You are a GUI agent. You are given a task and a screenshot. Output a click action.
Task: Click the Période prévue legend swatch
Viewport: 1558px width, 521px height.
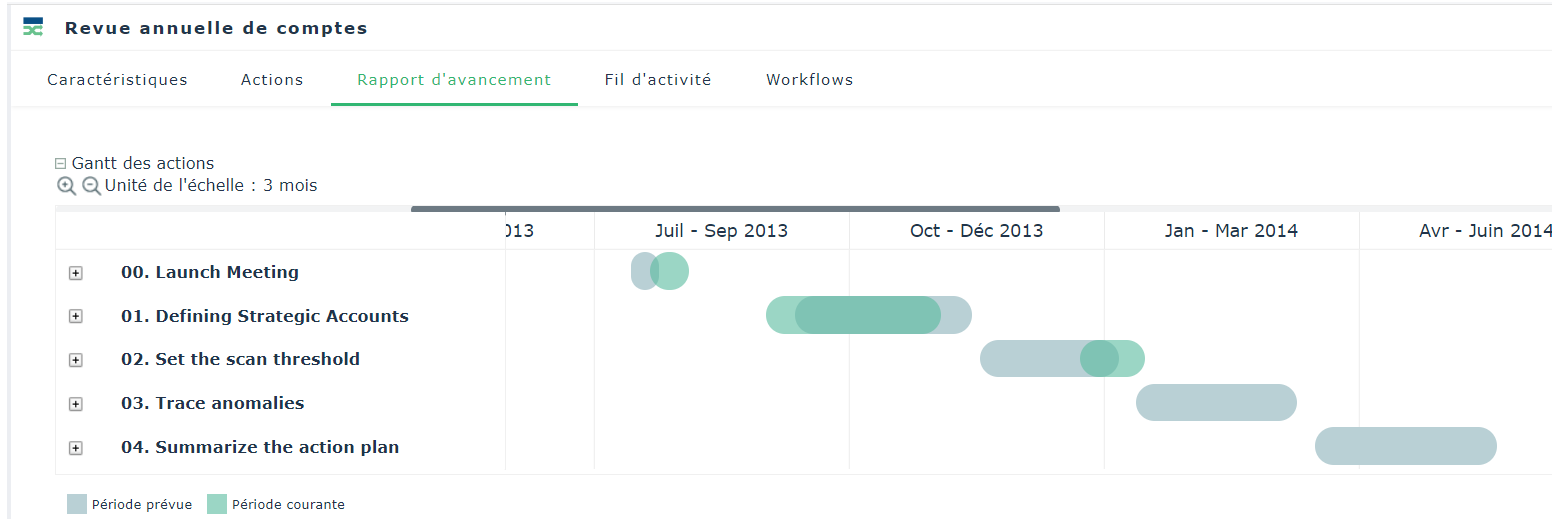(77, 504)
